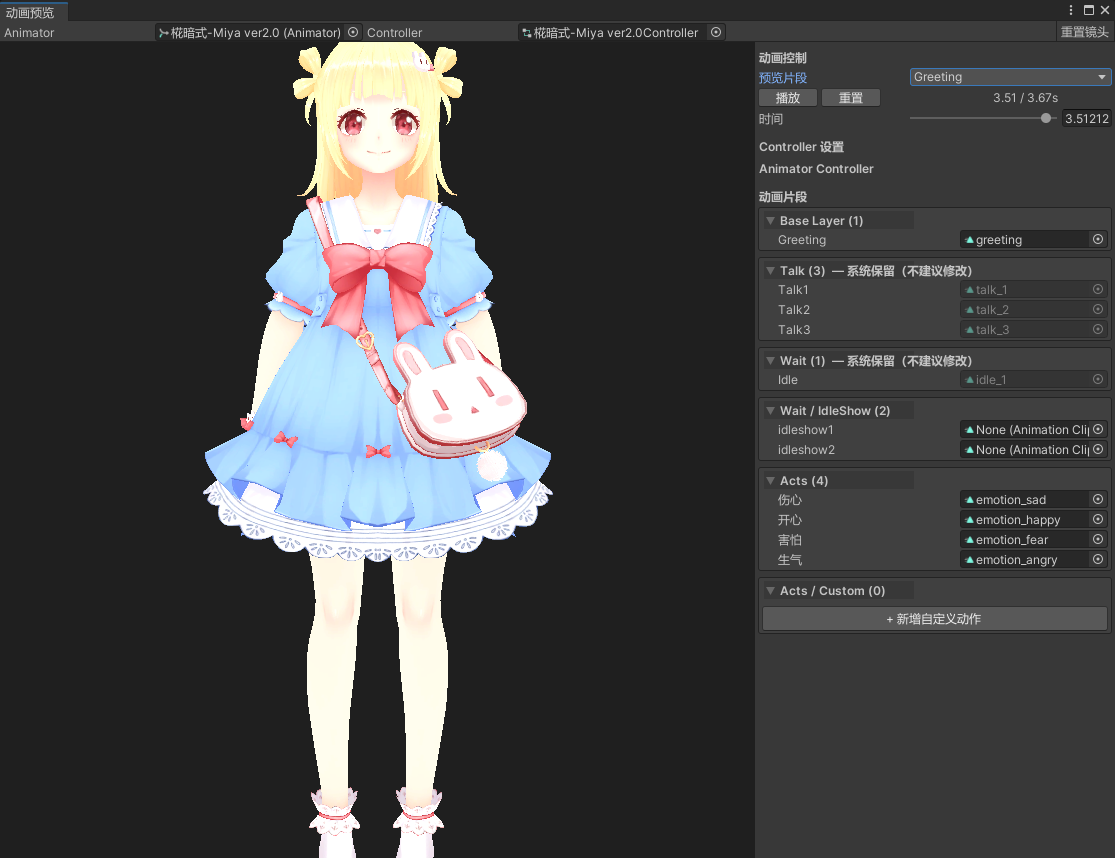Click object picker beside greeting clip
This screenshot has height=858, width=1115.
[x=1098, y=240]
